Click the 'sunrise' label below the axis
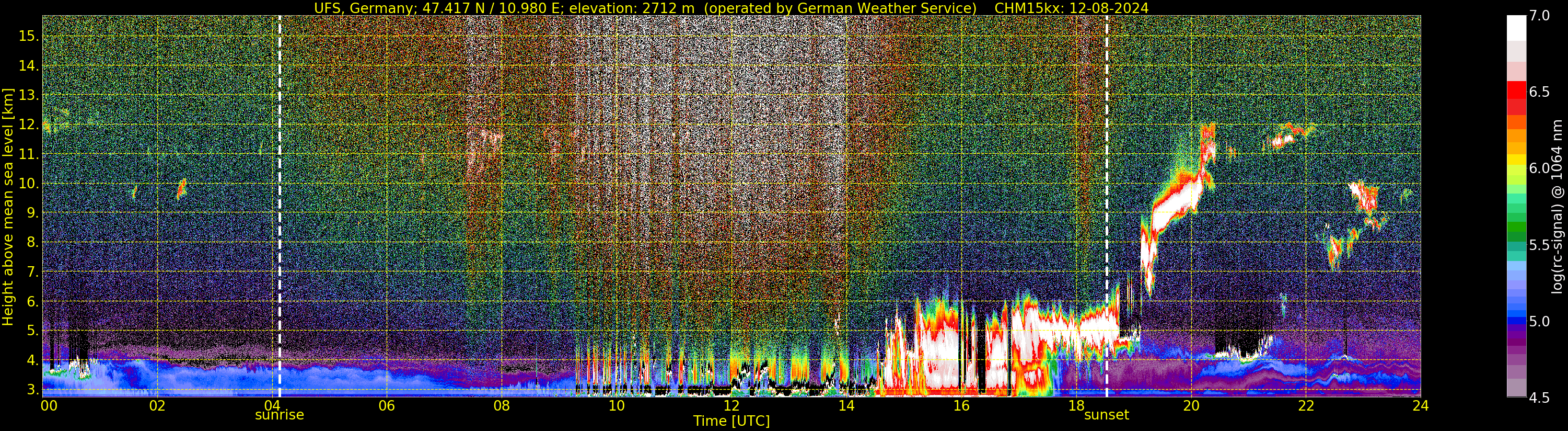The image size is (1568, 431). [x=280, y=415]
